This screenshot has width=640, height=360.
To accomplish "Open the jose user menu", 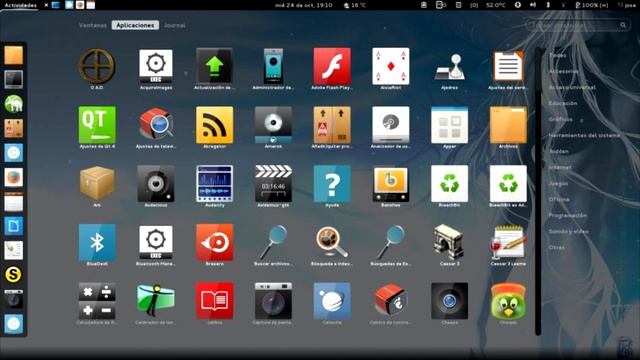I will tap(627, 5).
